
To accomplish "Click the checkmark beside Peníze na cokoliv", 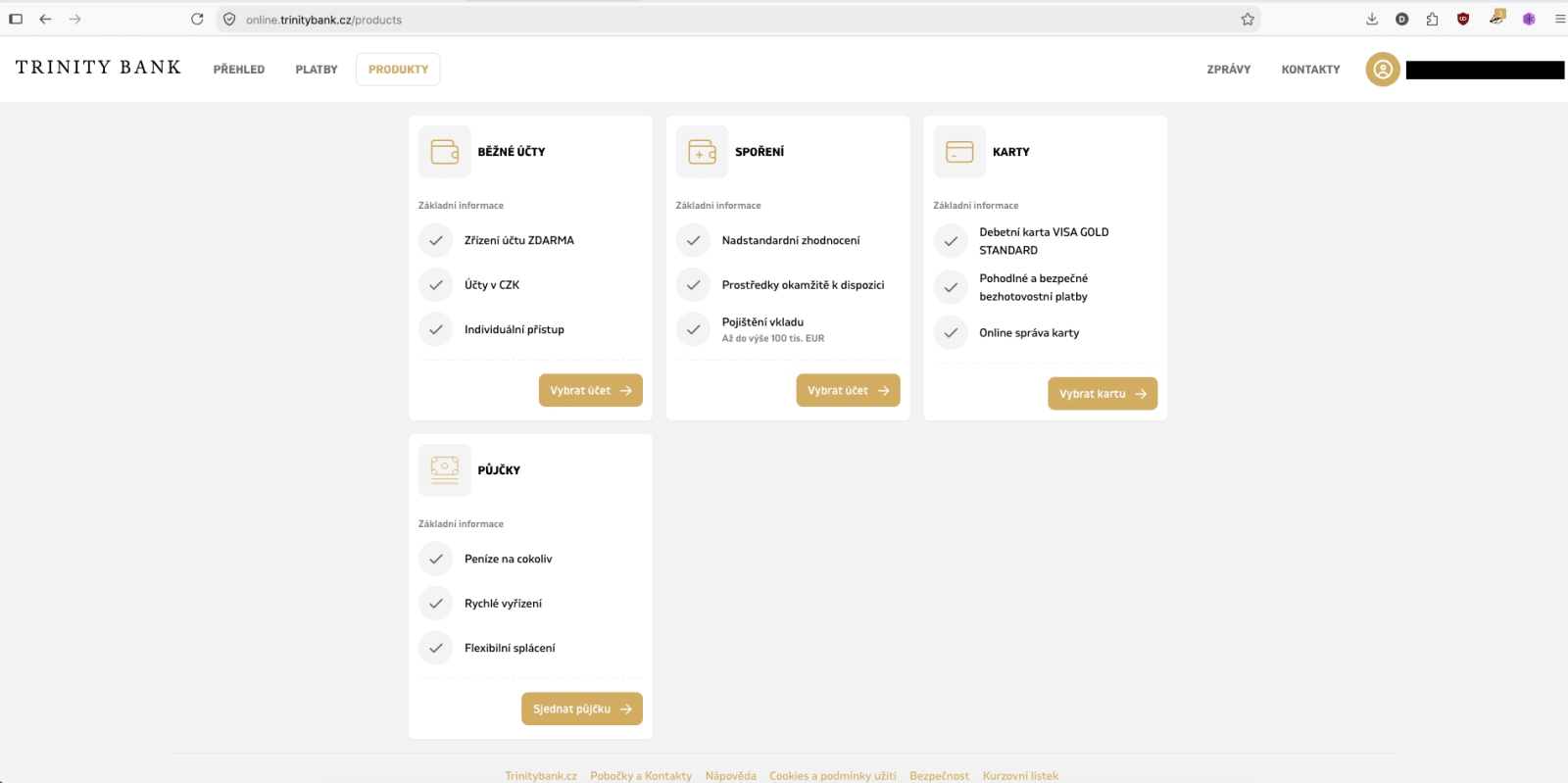I will click(x=436, y=559).
